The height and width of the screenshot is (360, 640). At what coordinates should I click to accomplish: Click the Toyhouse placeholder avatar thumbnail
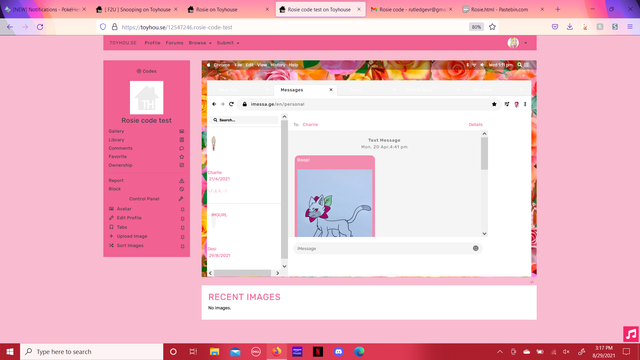(147, 98)
